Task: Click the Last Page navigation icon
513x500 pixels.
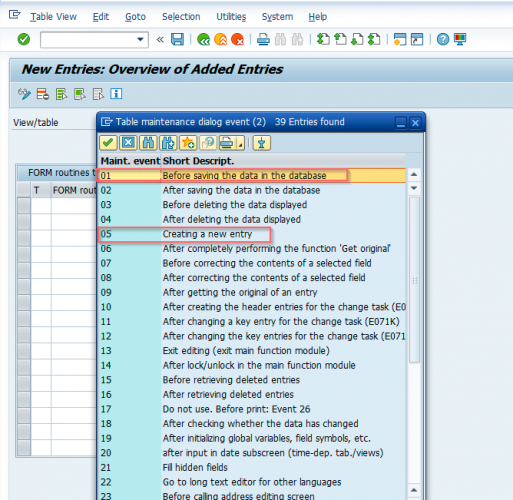Action: point(374,39)
